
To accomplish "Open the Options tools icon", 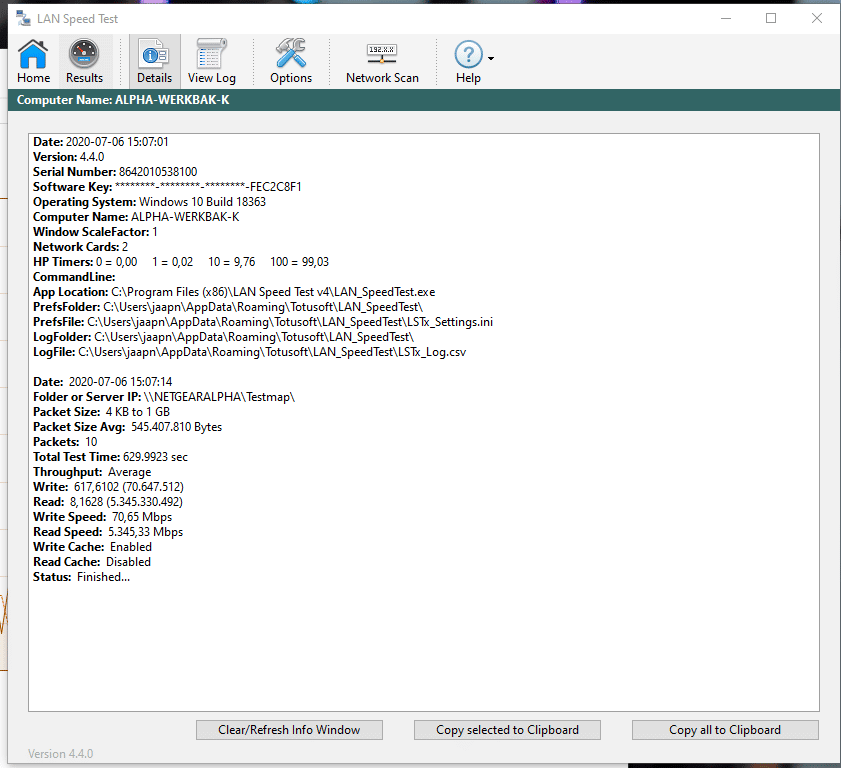I will (291, 61).
